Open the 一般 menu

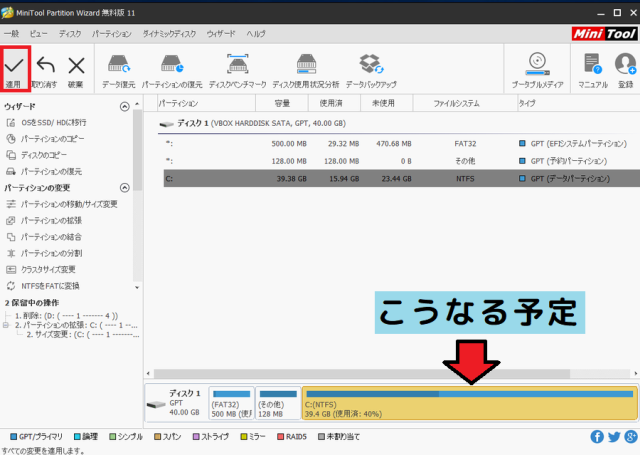pos(11,33)
